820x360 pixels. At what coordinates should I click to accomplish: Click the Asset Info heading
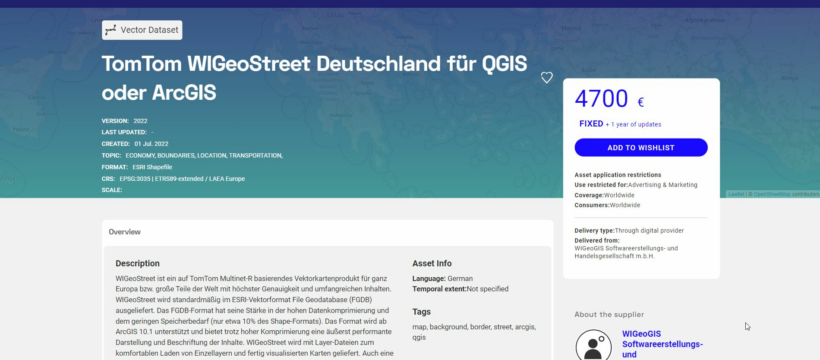tap(431, 263)
